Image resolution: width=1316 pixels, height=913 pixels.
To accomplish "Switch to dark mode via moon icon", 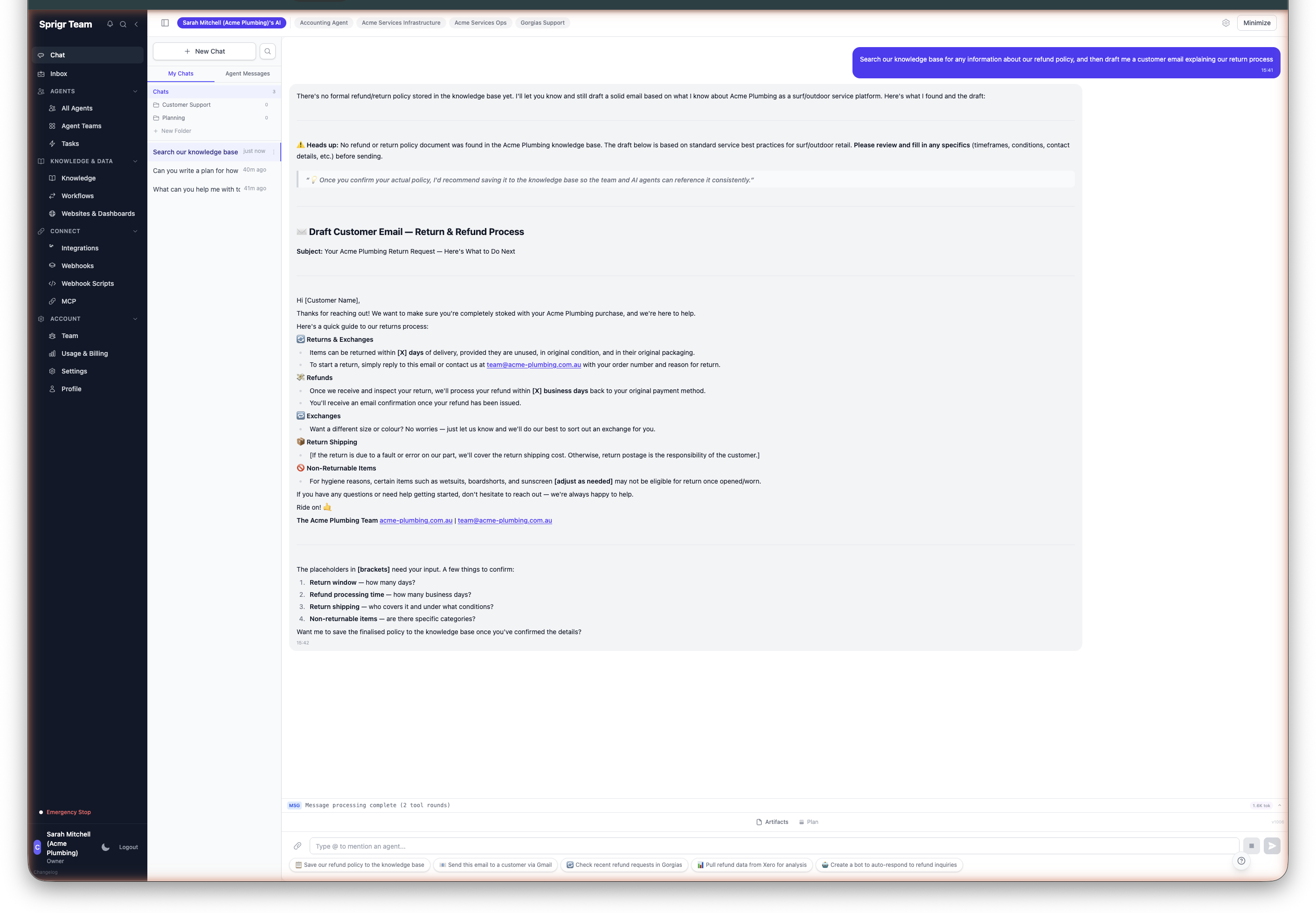I will pos(105,847).
